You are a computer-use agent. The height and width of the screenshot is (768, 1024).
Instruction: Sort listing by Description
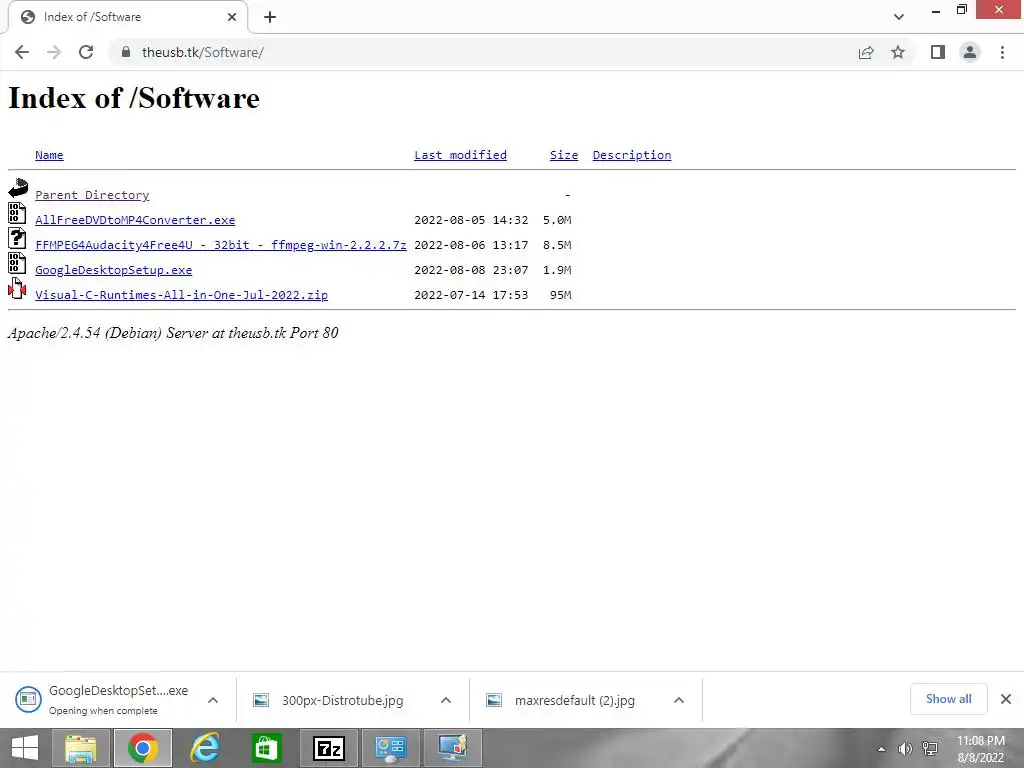(632, 155)
